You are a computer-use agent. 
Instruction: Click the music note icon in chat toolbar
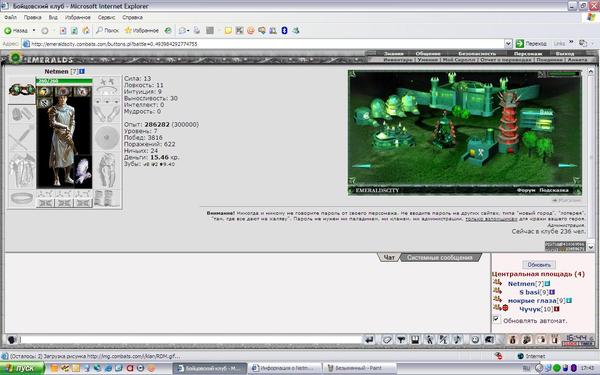pos(458,340)
